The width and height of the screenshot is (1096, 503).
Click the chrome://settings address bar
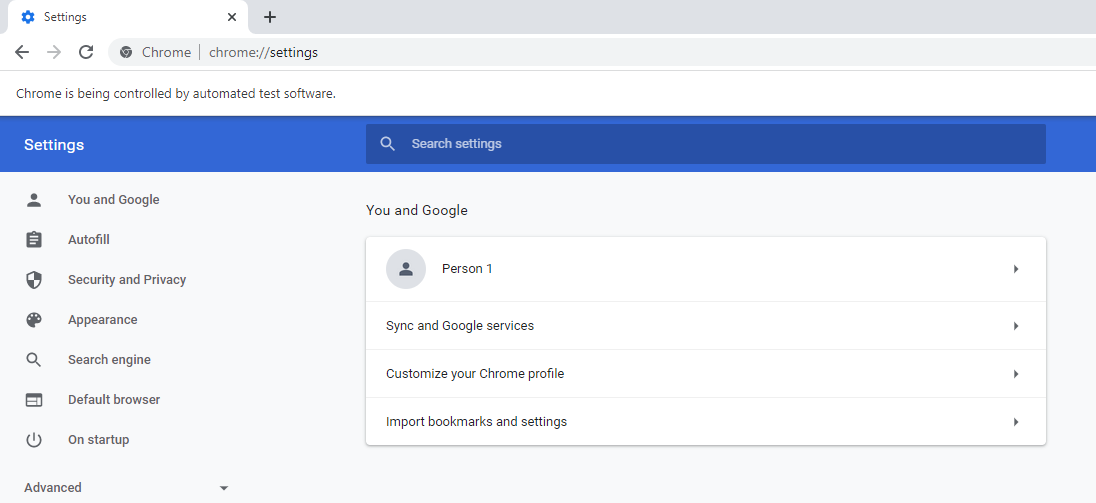click(601, 52)
